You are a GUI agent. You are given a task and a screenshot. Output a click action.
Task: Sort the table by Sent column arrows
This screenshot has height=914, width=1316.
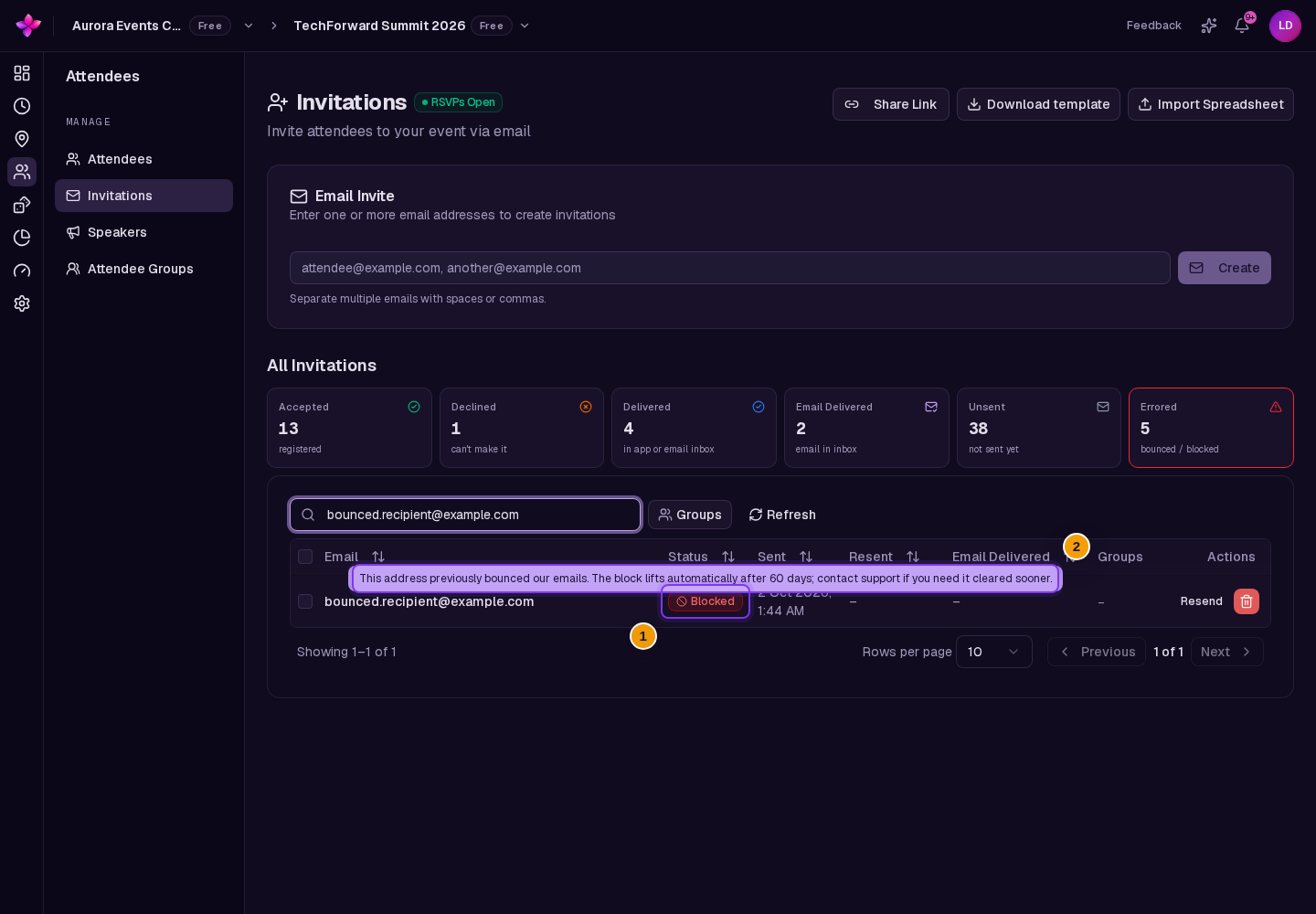click(806, 557)
